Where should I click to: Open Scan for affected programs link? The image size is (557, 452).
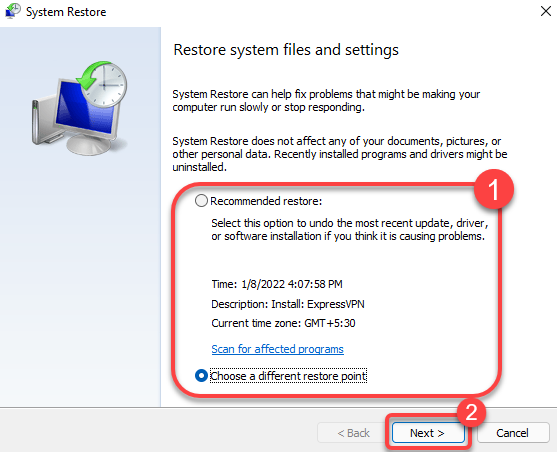click(x=277, y=349)
